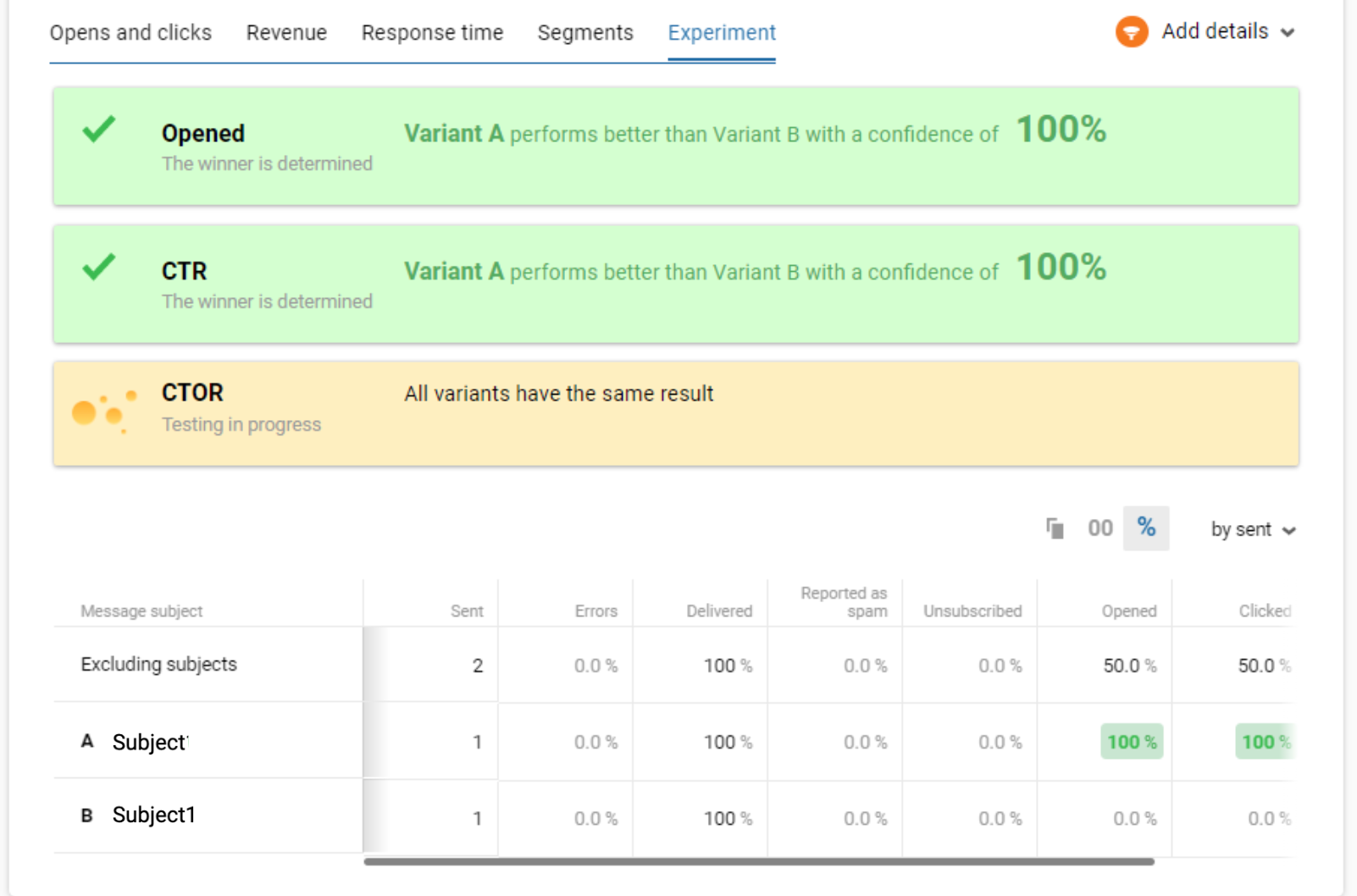Click the copy table icon
Screen dimensions: 1357x896
(1055, 528)
